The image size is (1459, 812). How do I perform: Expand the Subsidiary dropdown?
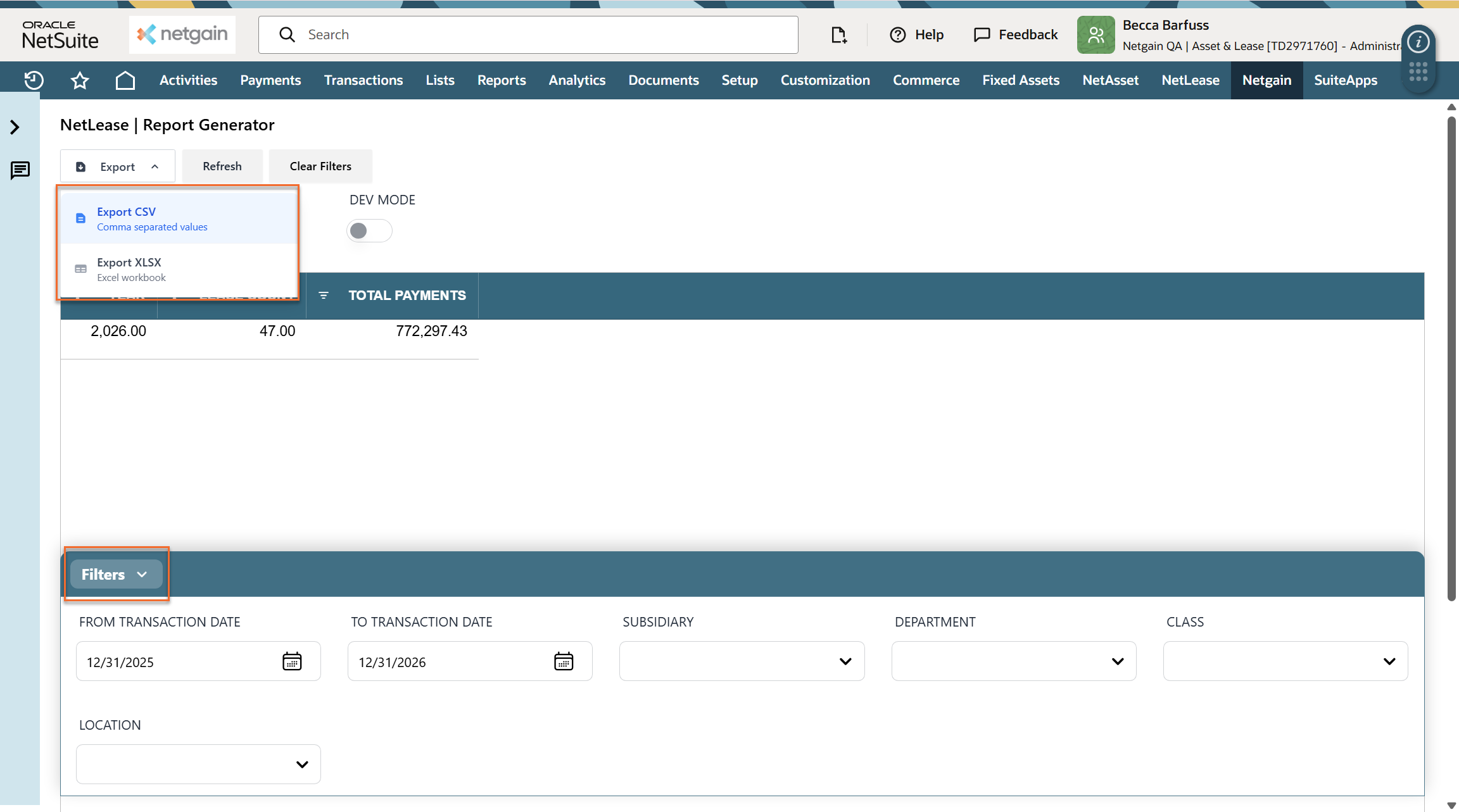pyautogui.click(x=742, y=661)
